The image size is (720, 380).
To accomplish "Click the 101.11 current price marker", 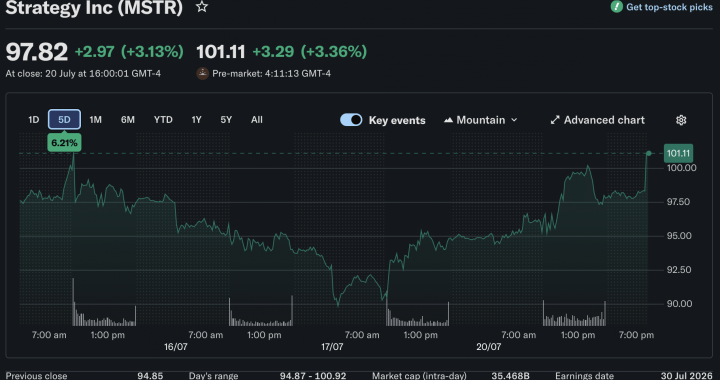I will tap(678, 153).
